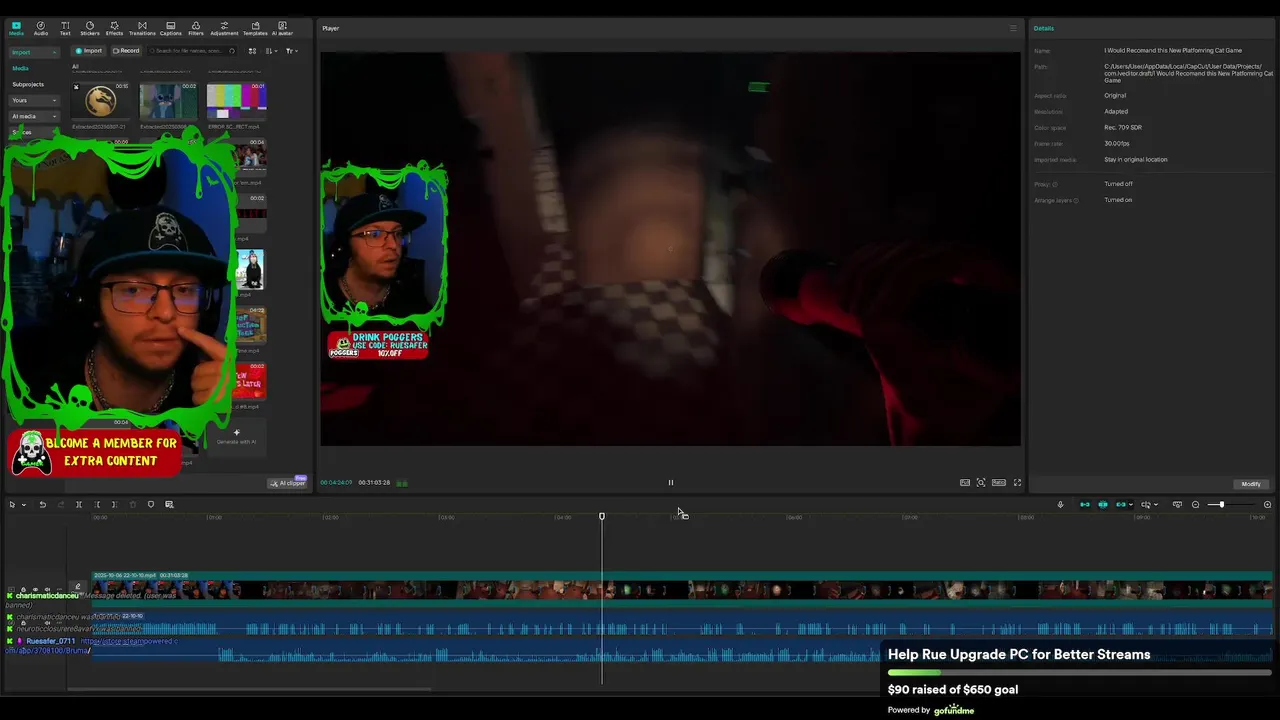This screenshot has height=720, width=1280.
Task: Open the Filters tab
Action: (196, 28)
